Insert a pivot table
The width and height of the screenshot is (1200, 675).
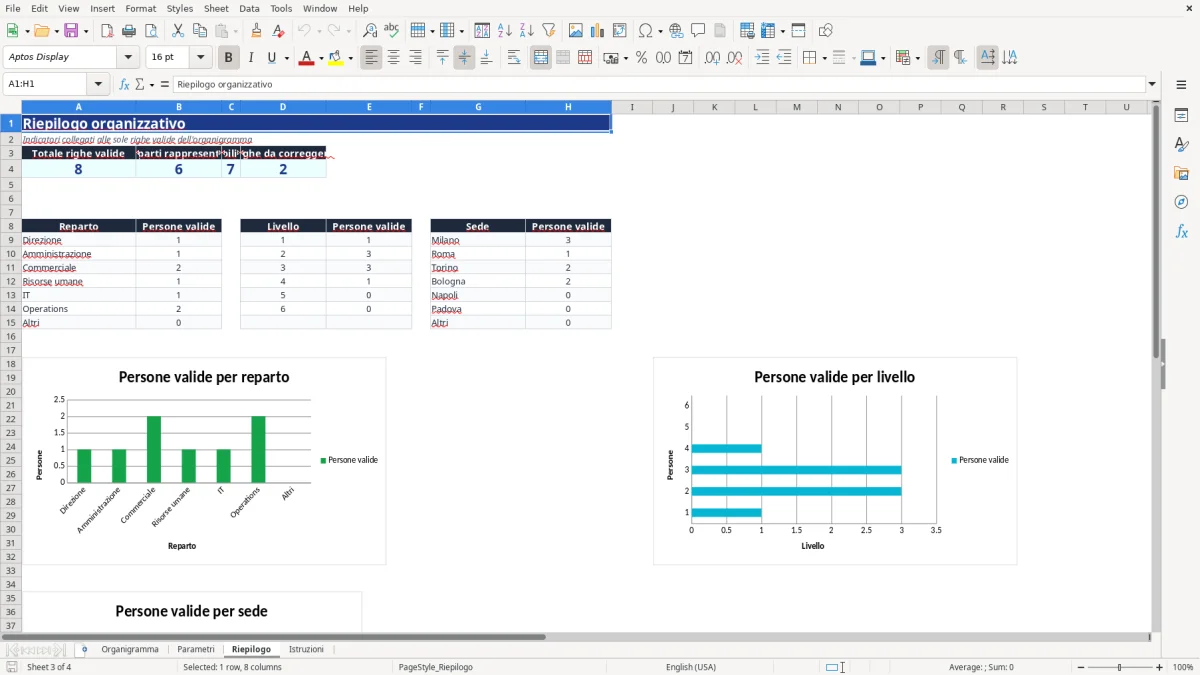(x=620, y=31)
